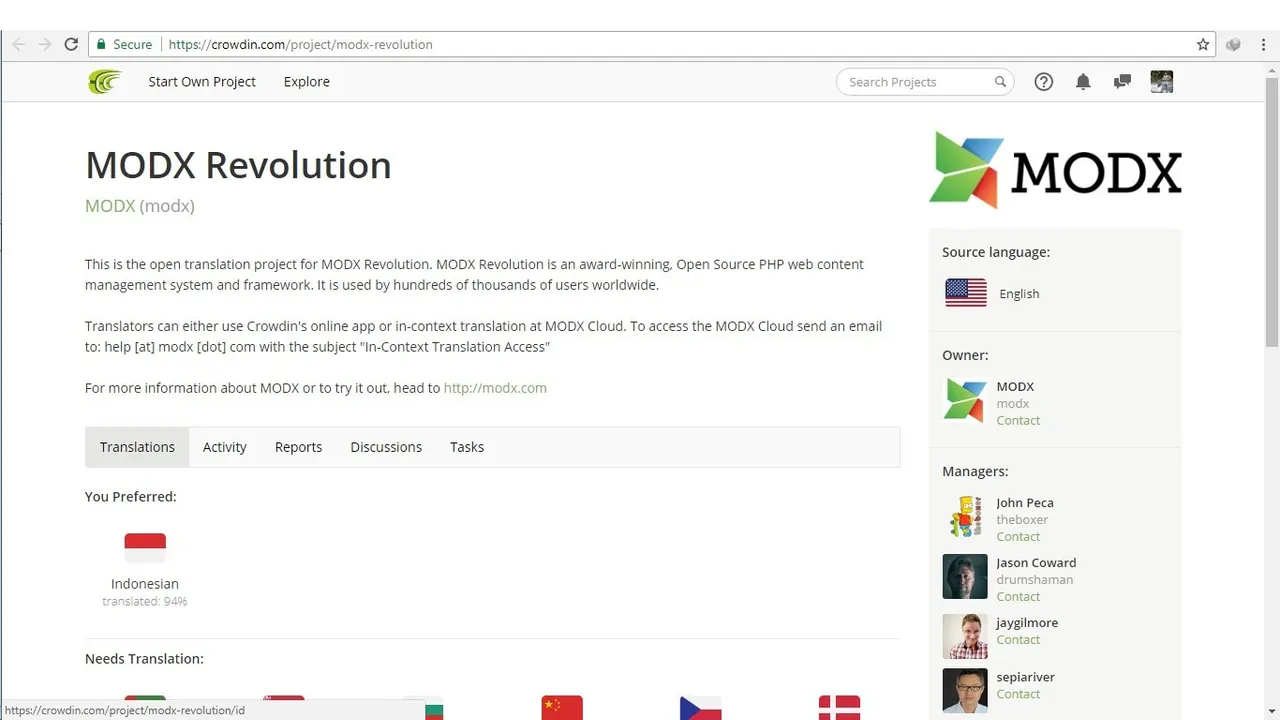Click the Jason Coward manager name
1280x720 pixels.
(x=1036, y=563)
